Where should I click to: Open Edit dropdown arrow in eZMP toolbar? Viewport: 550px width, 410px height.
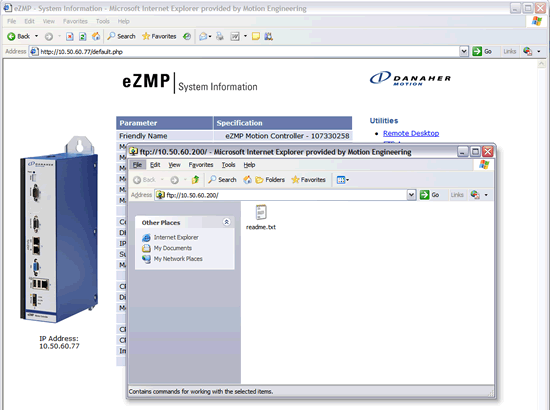click(x=245, y=36)
